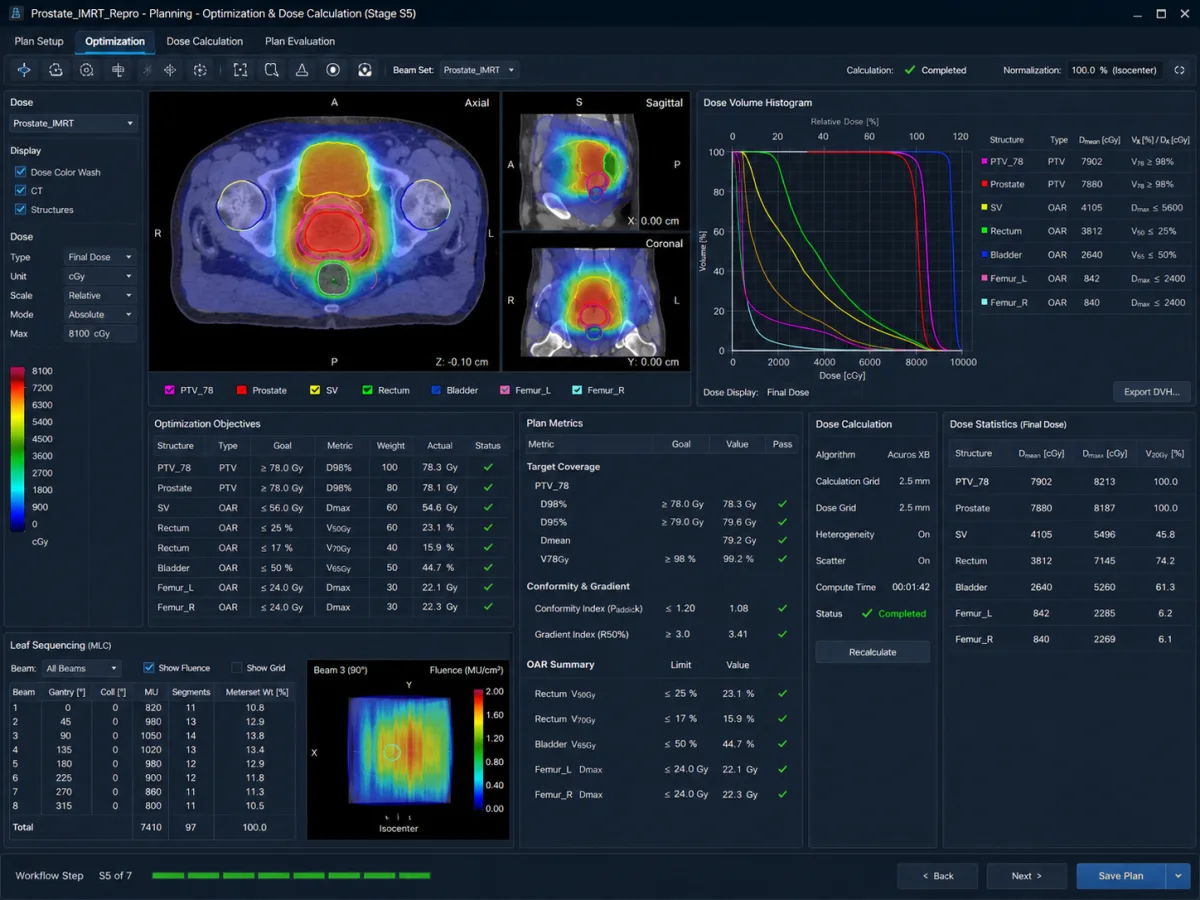Switch to the Dose Calculation tab
Image resolution: width=1200 pixels, height=900 pixels.
tap(205, 41)
